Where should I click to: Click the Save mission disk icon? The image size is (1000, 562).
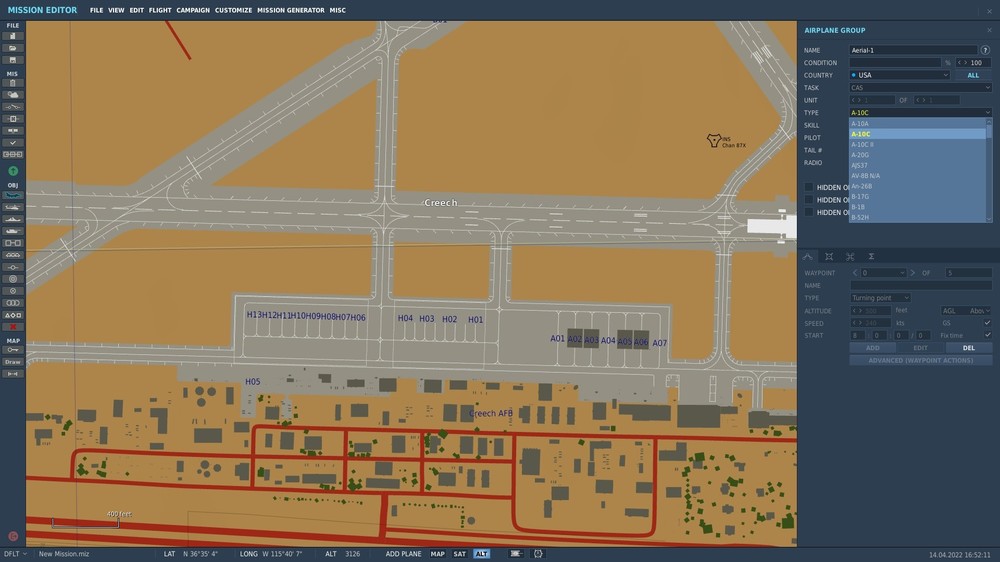click(x=13, y=60)
